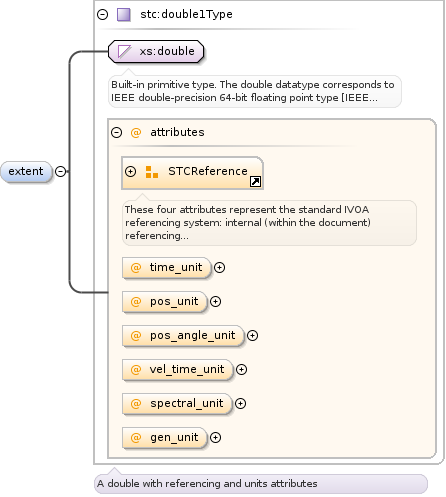This screenshot has height=497, width=446.
Task: Select the attributes header label
Action: coord(177,132)
